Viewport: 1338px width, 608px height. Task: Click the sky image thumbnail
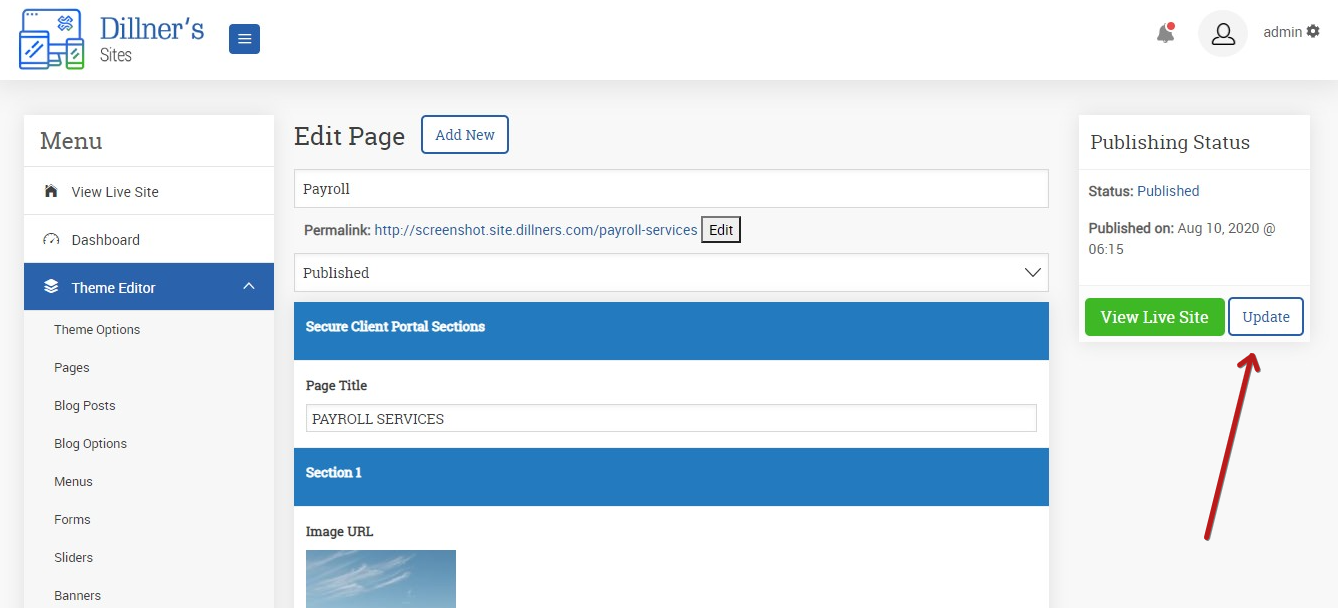(381, 579)
